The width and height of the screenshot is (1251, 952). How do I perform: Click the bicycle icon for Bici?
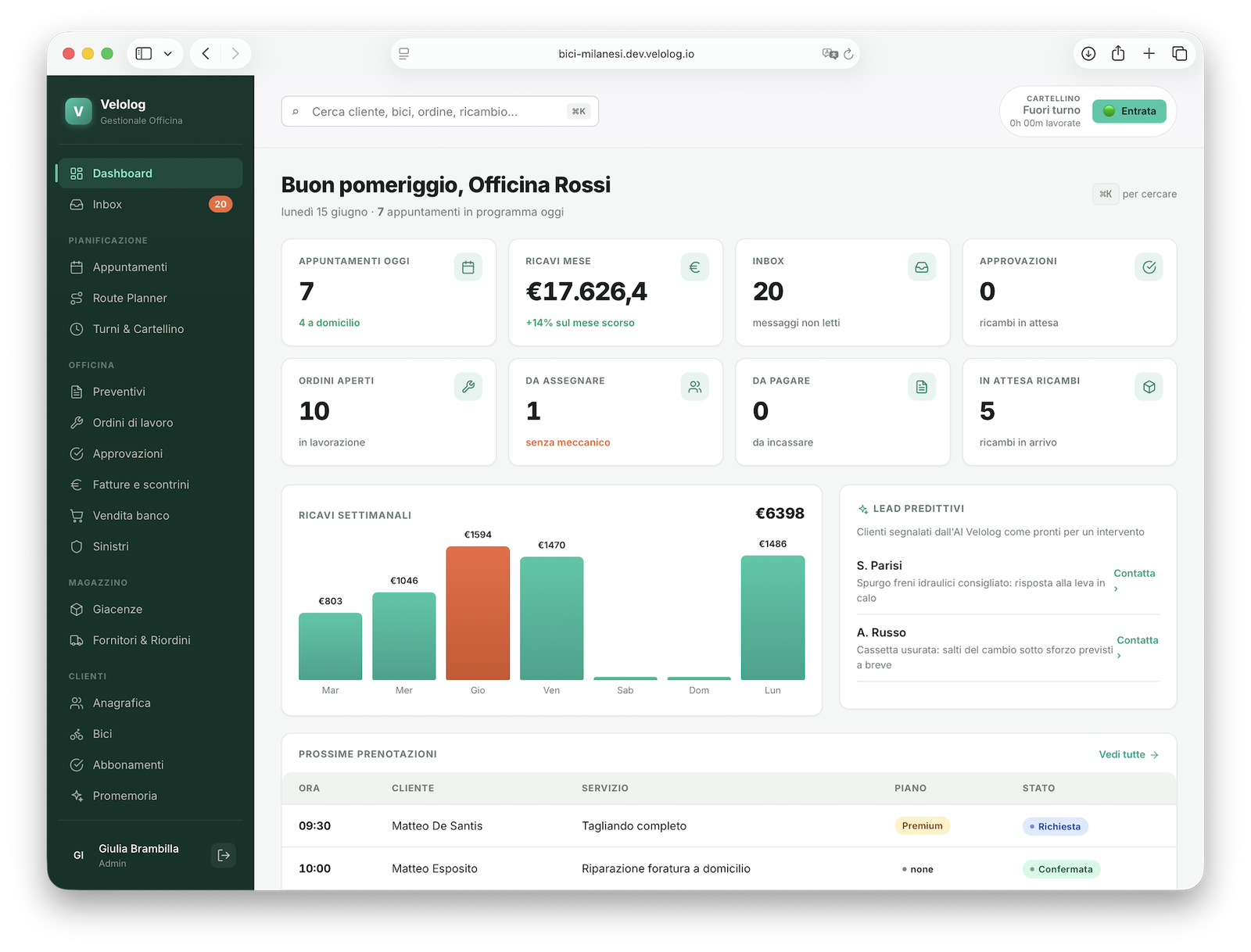(77, 734)
